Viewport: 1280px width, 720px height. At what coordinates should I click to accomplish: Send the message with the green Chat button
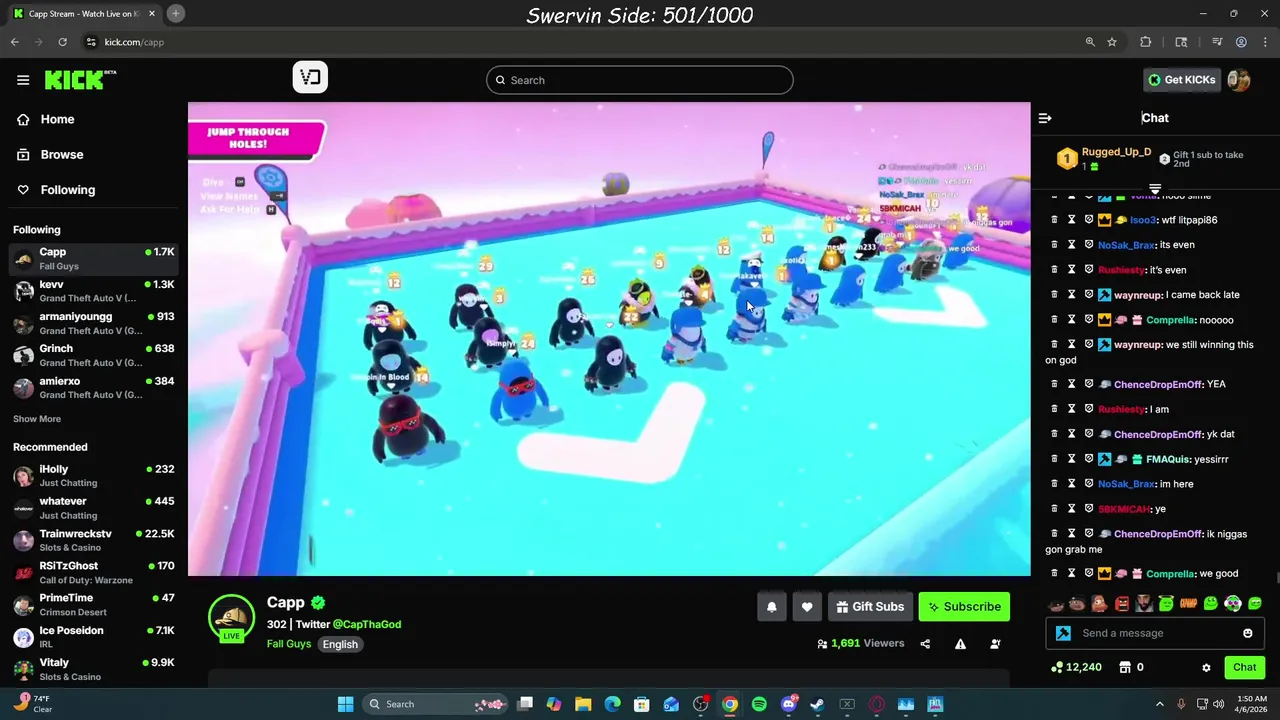click(1244, 667)
